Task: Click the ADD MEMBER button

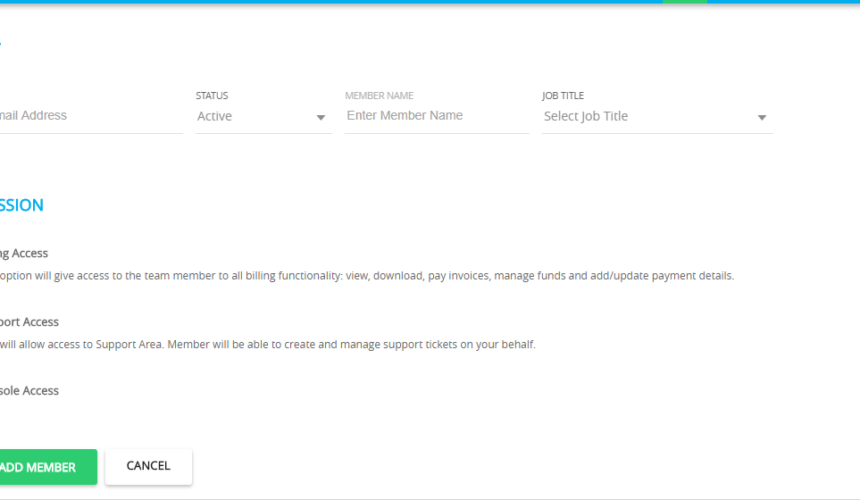Action: [x=48, y=467]
